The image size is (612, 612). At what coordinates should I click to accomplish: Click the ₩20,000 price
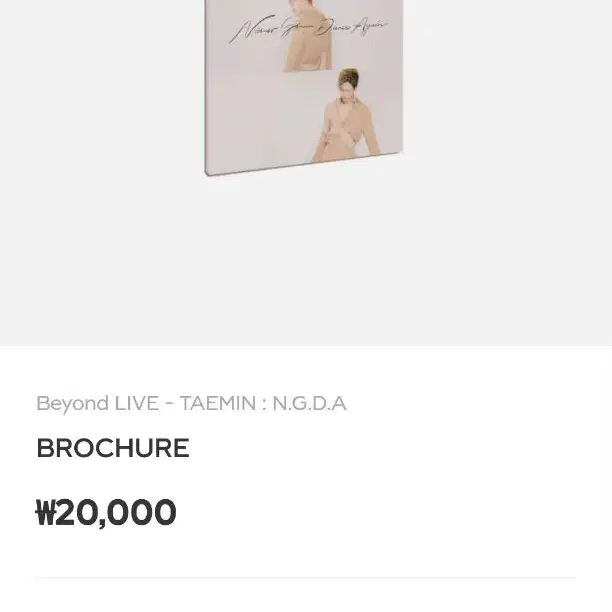(106, 512)
